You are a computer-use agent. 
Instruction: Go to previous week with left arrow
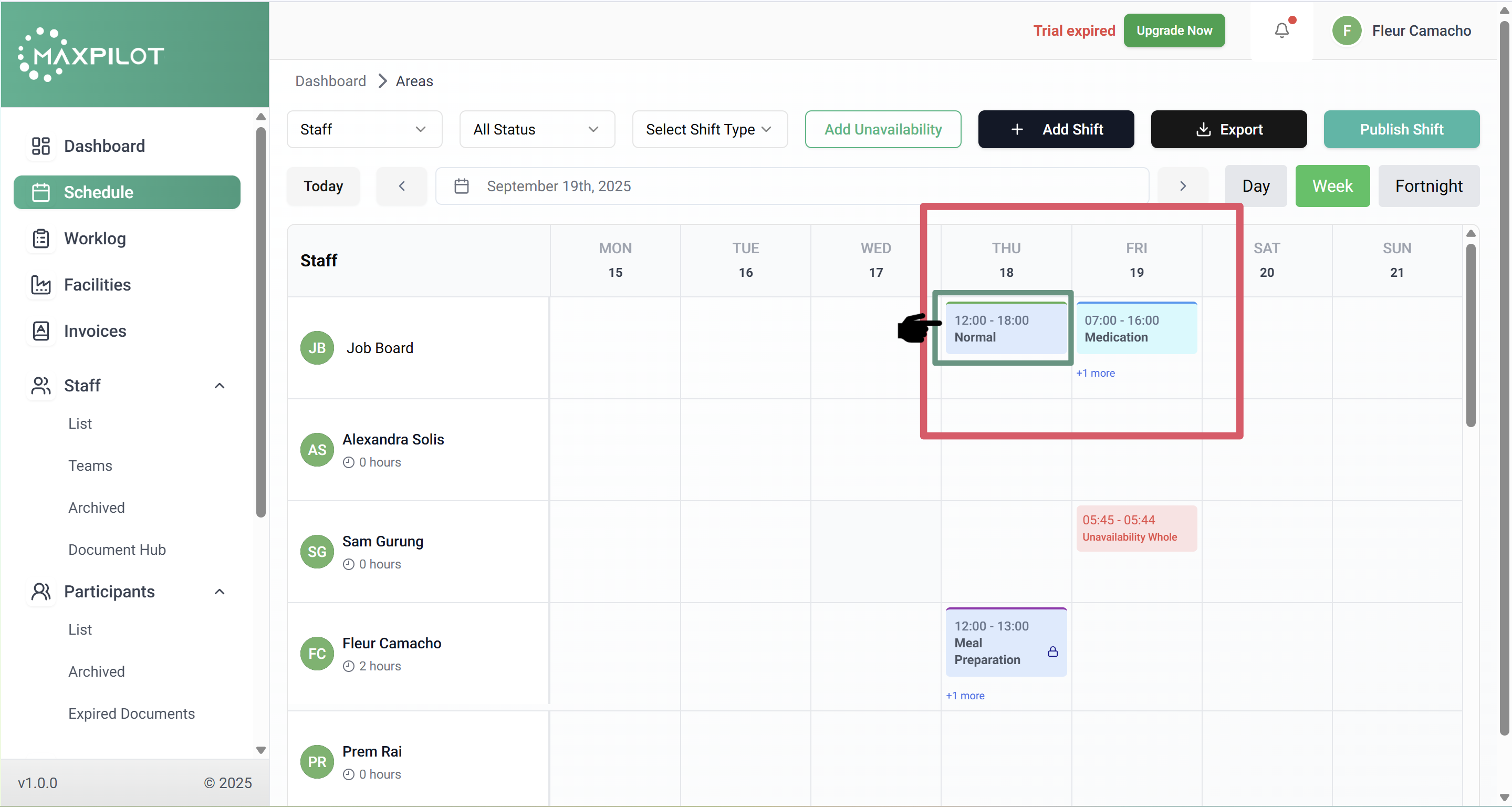(x=401, y=186)
